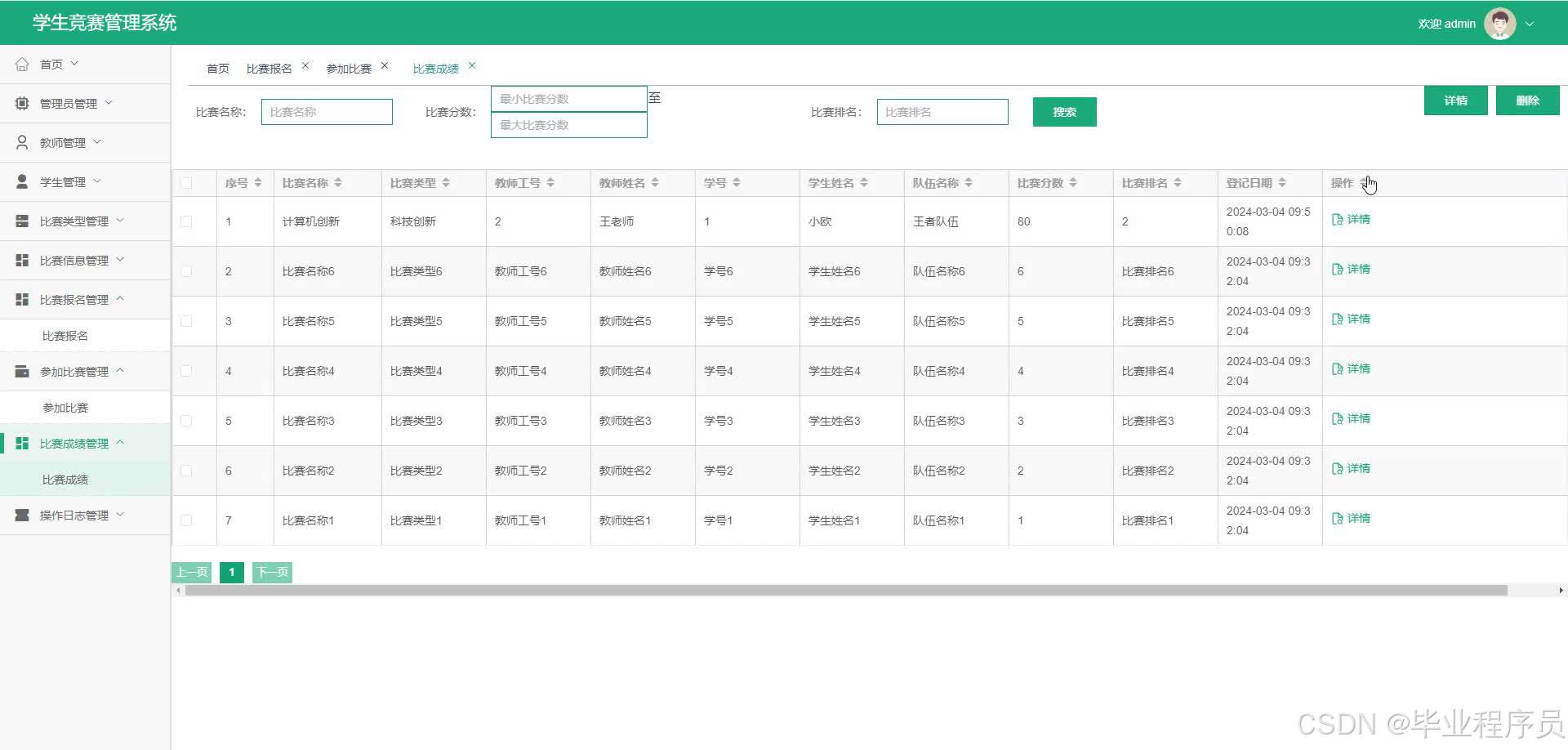The image size is (1568, 750).
Task: Open 比赛成绩 sidebar submenu item
Action: click(85, 480)
